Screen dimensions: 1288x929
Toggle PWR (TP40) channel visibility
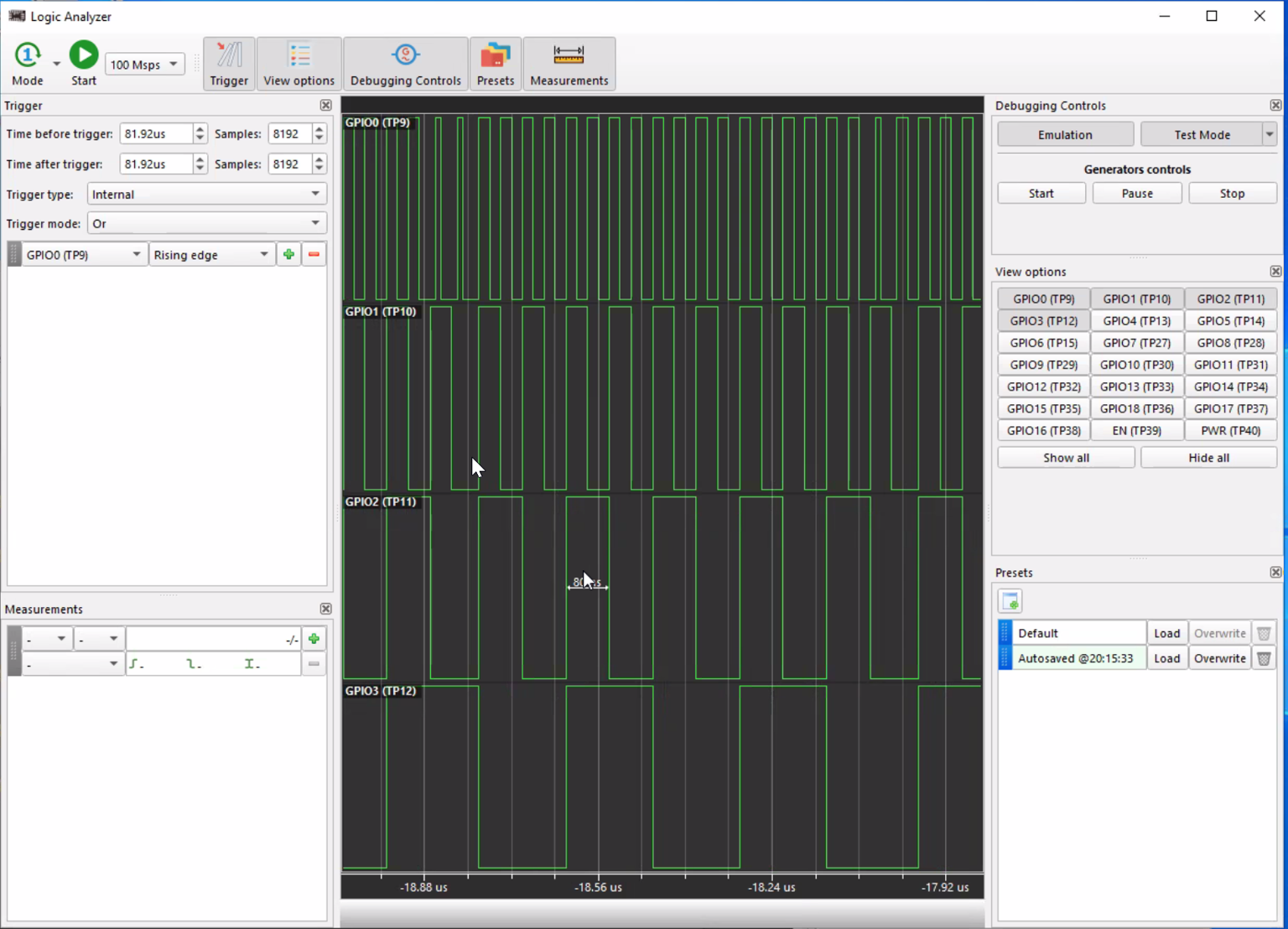[1230, 430]
